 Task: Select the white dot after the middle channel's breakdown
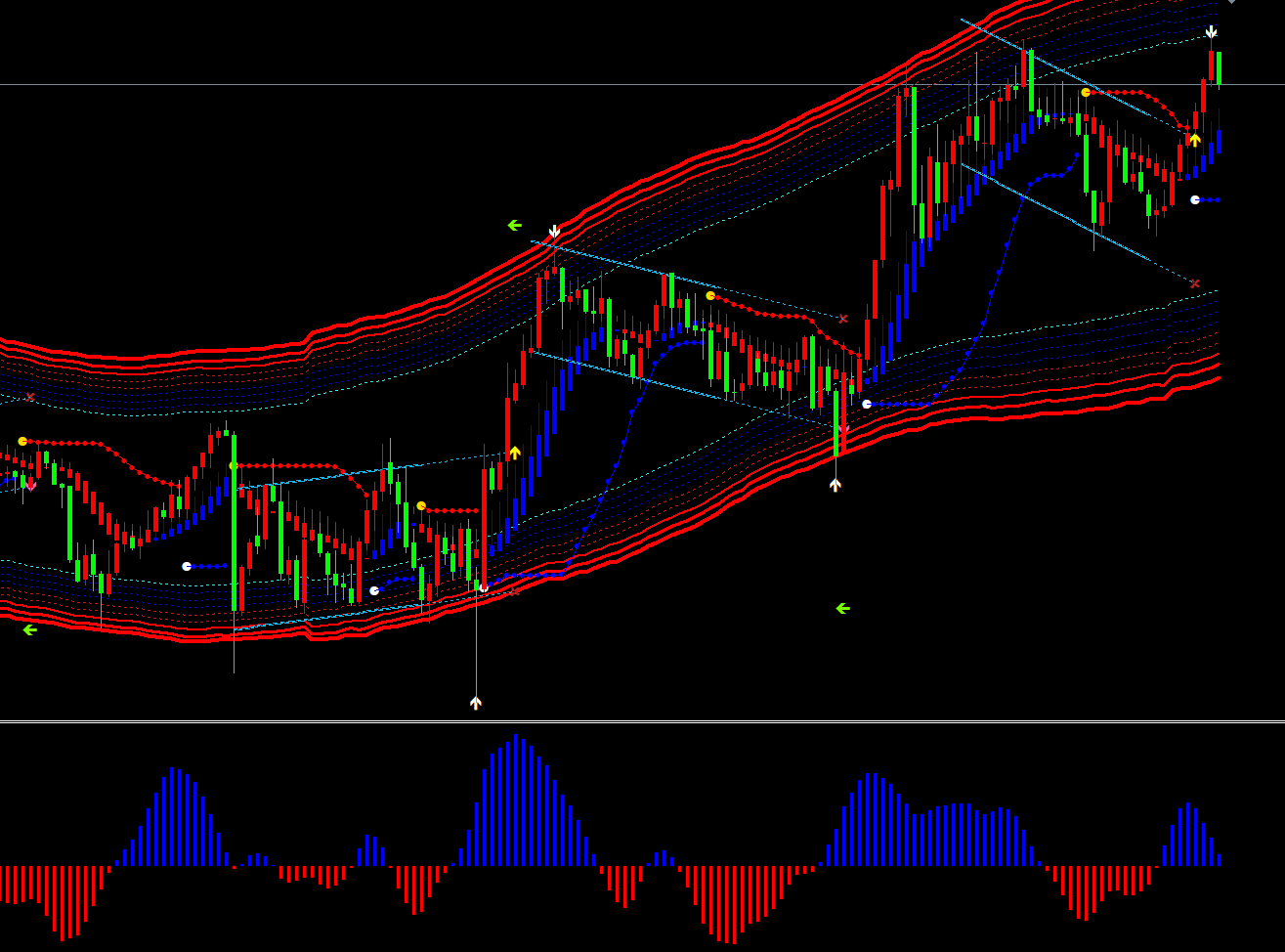(867, 404)
